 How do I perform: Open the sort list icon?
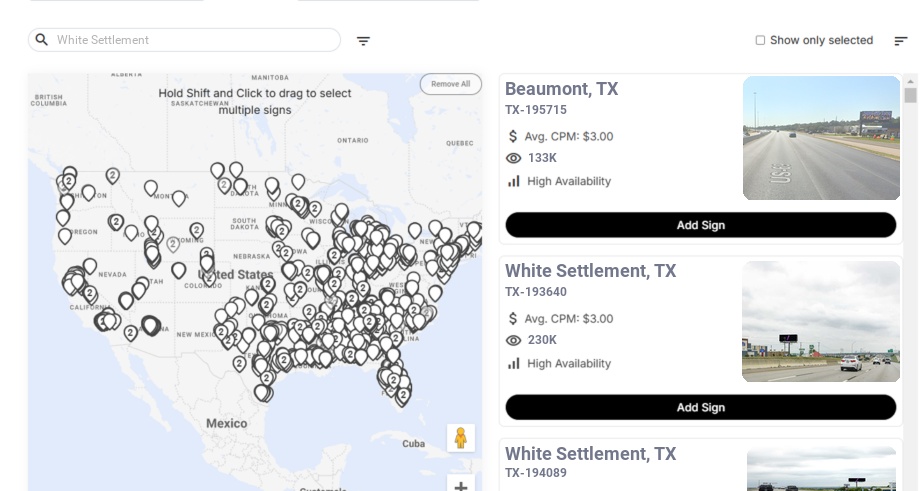[900, 41]
